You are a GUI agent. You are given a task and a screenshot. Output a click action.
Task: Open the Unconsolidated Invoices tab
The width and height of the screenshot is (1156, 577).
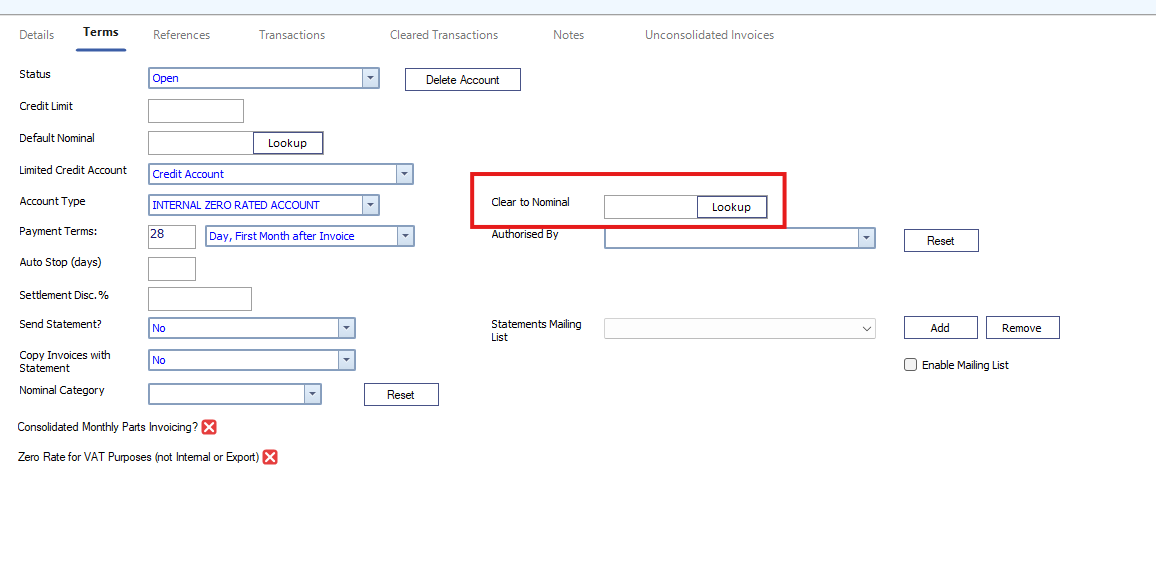(709, 35)
